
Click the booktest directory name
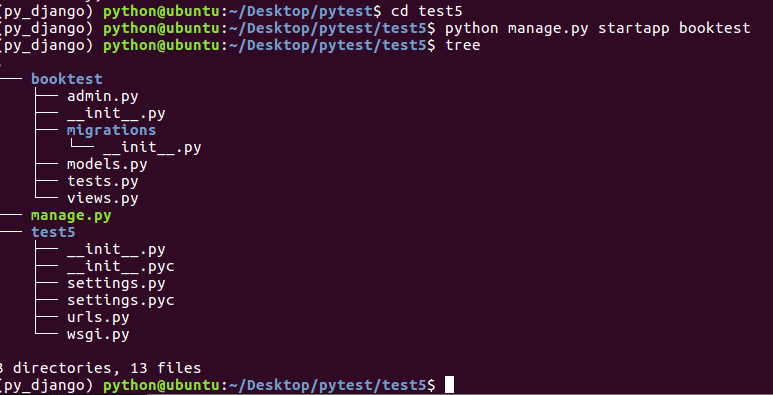pyautogui.click(x=67, y=79)
